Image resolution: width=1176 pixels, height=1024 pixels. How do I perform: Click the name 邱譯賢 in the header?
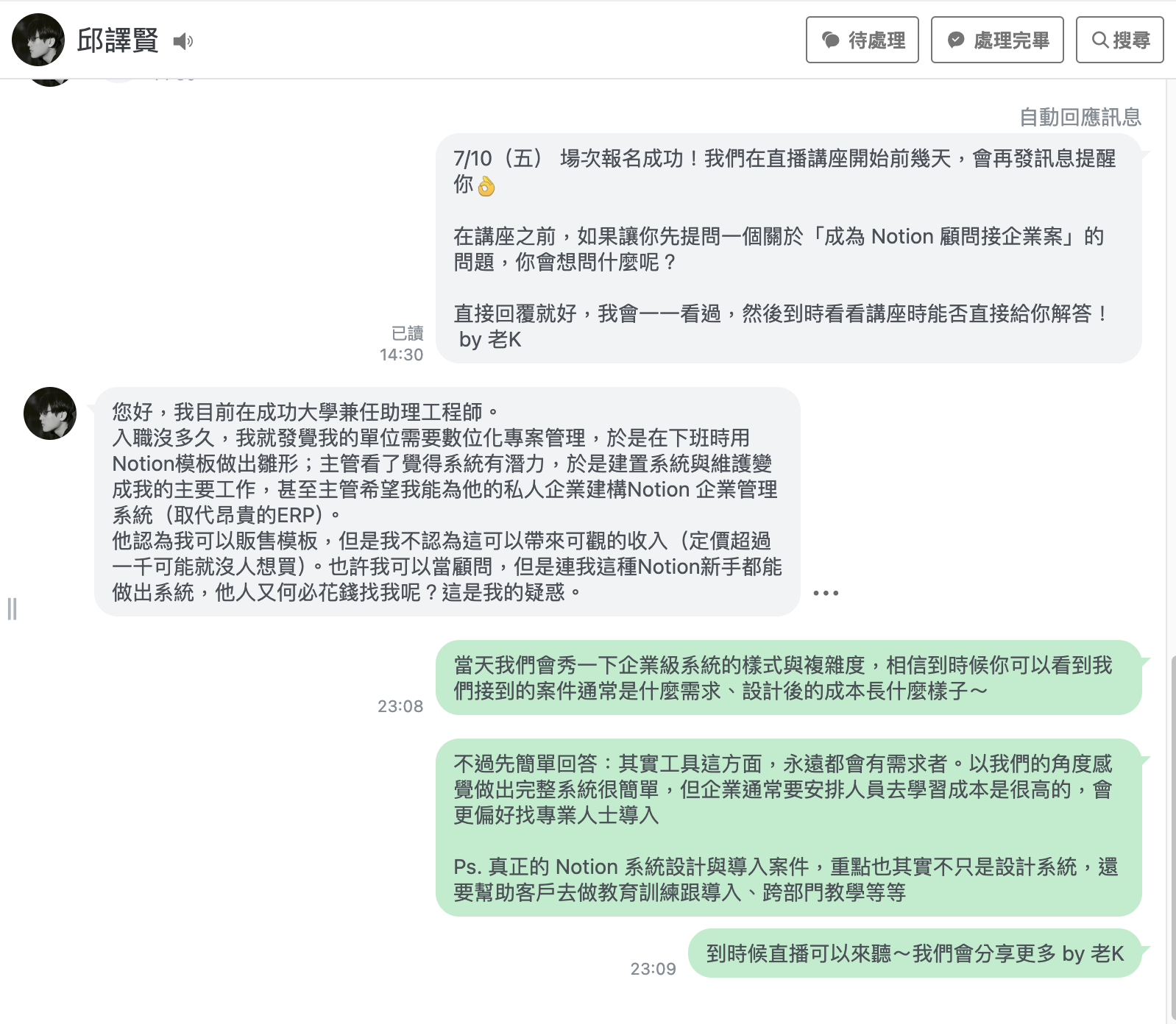[x=118, y=40]
